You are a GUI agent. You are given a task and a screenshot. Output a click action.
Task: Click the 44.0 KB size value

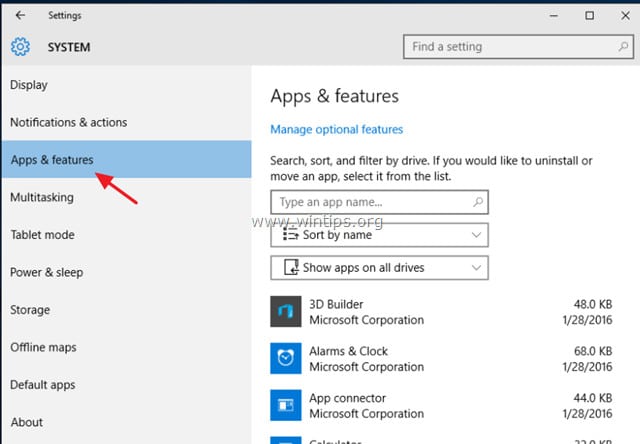[593, 398]
